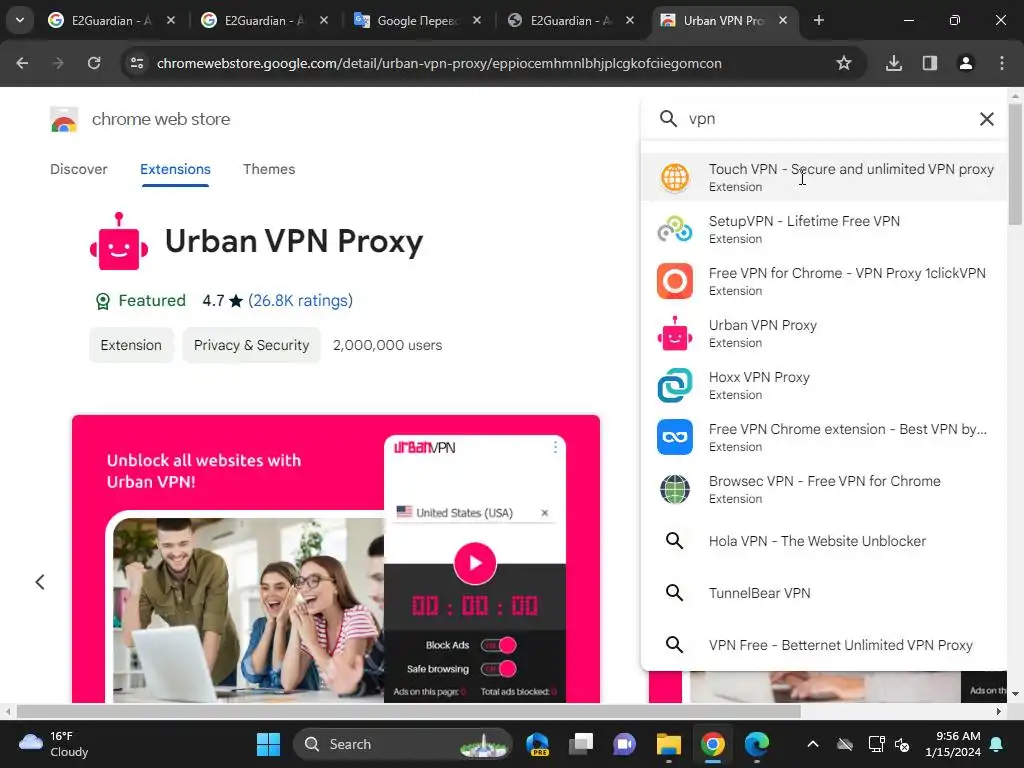The width and height of the screenshot is (1024, 768).
Task: Switch to the Google Translate tab
Action: 417,20
